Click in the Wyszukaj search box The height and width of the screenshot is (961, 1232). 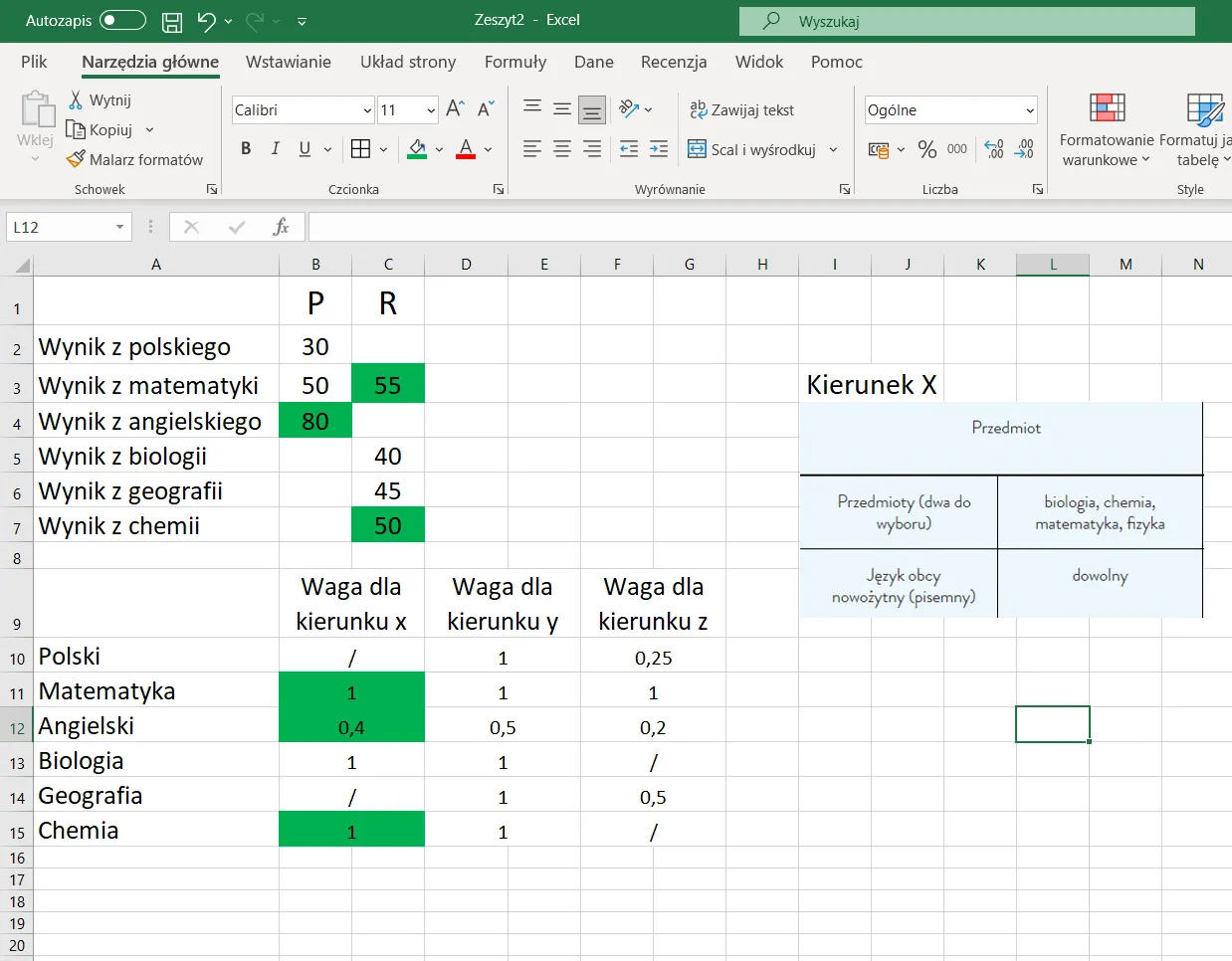click(x=965, y=21)
